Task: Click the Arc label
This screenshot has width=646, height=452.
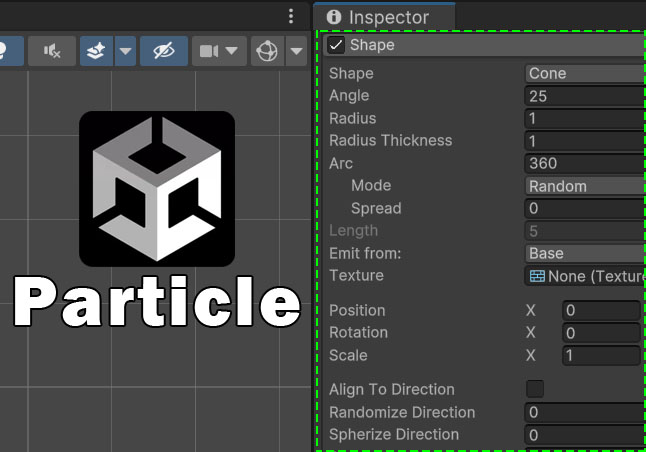Action: click(x=341, y=164)
